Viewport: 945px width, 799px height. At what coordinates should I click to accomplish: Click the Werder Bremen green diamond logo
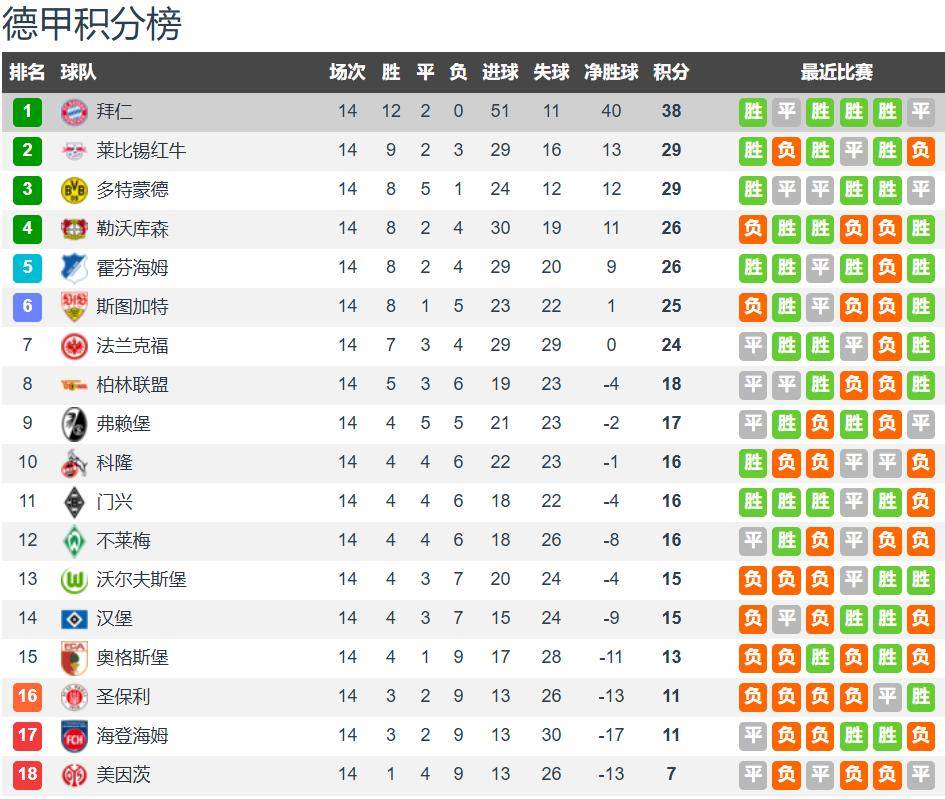[x=74, y=540]
